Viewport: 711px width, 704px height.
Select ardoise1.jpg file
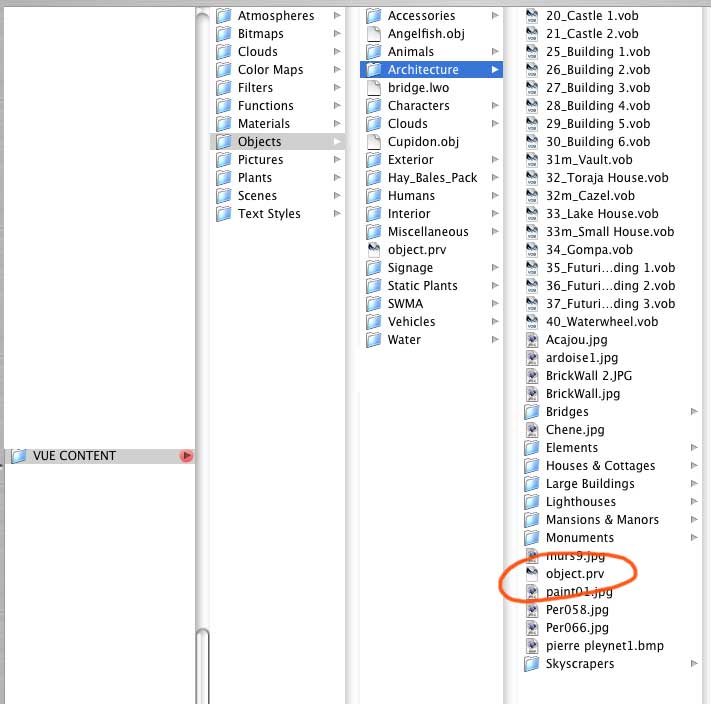pos(582,358)
